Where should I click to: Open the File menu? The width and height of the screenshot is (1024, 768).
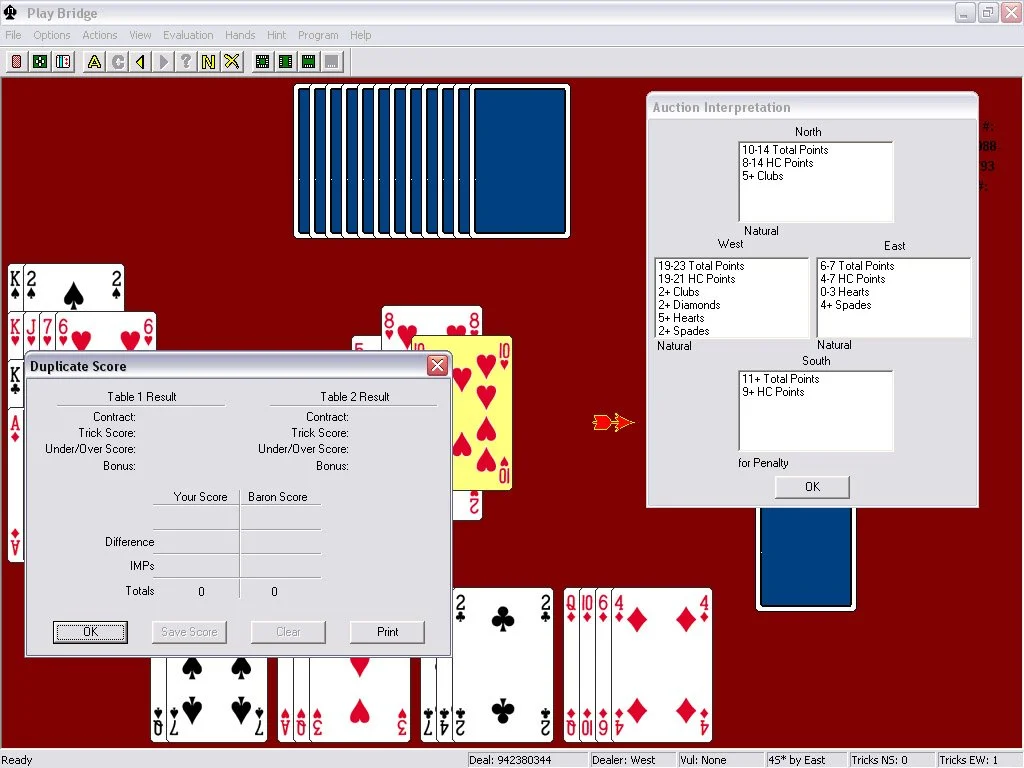pyautogui.click(x=13, y=35)
